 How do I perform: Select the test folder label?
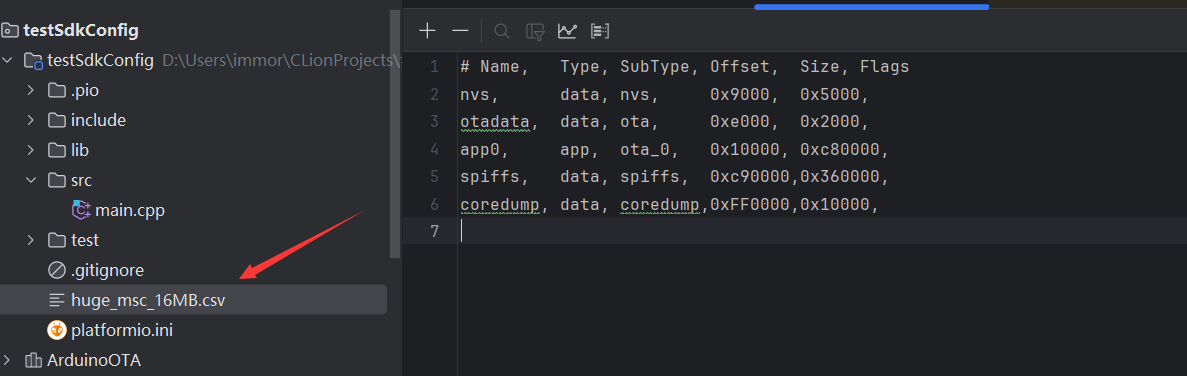pyautogui.click(x=85, y=240)
